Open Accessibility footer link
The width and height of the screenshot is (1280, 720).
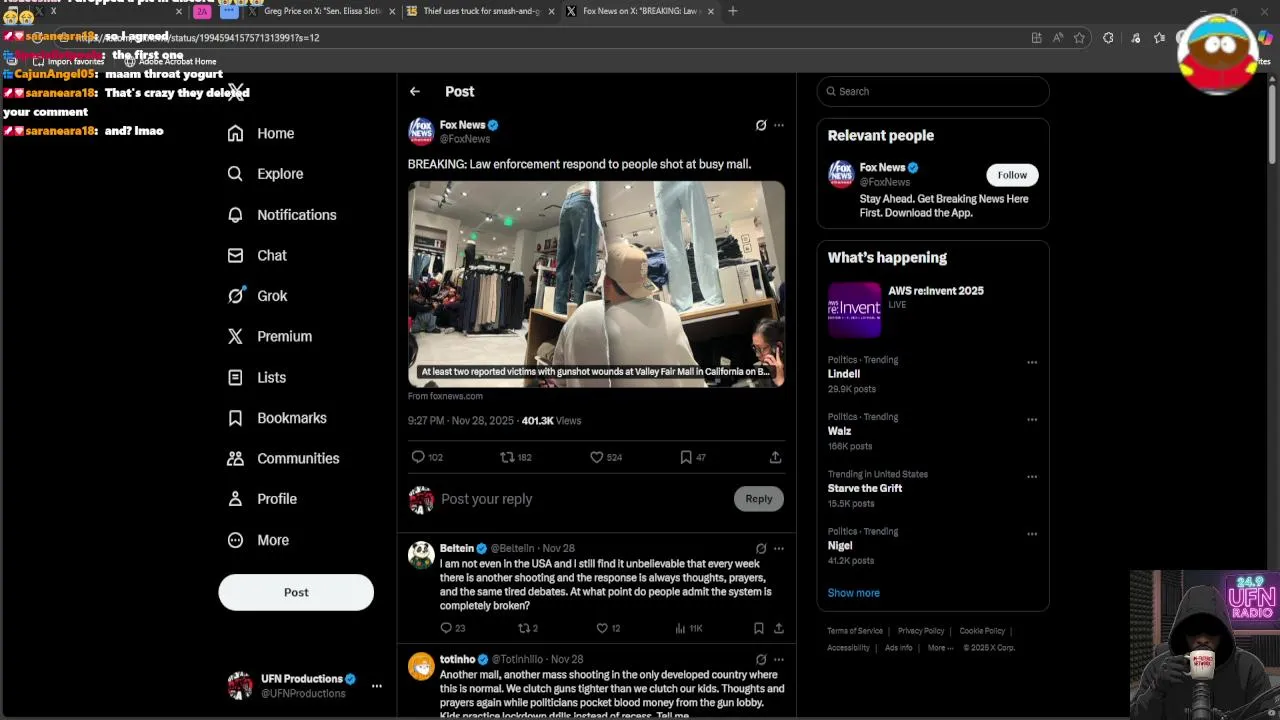[848, 648]
